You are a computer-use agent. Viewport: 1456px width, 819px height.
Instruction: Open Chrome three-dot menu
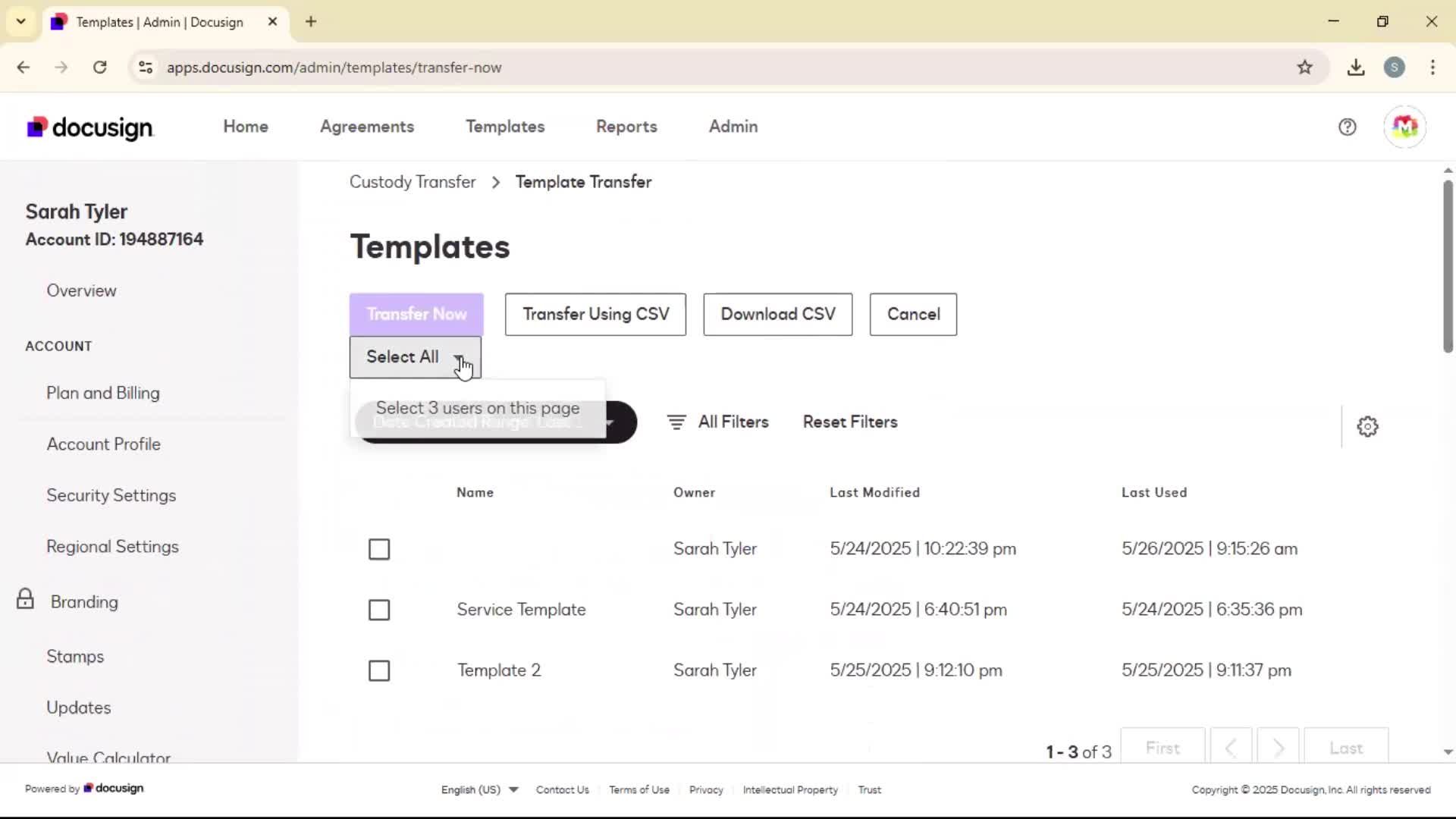tap(1432, 67)
